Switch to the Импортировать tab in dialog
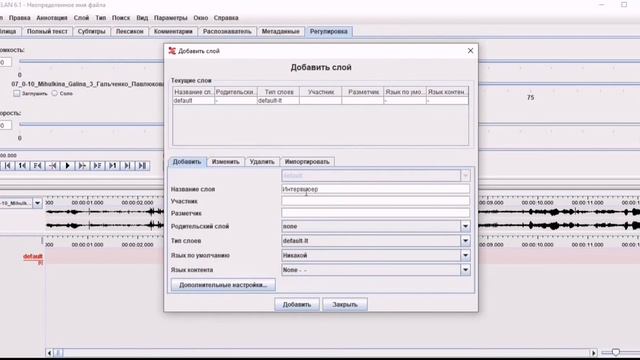The height and width of the screenshot is (360, 640). [307, 162]
